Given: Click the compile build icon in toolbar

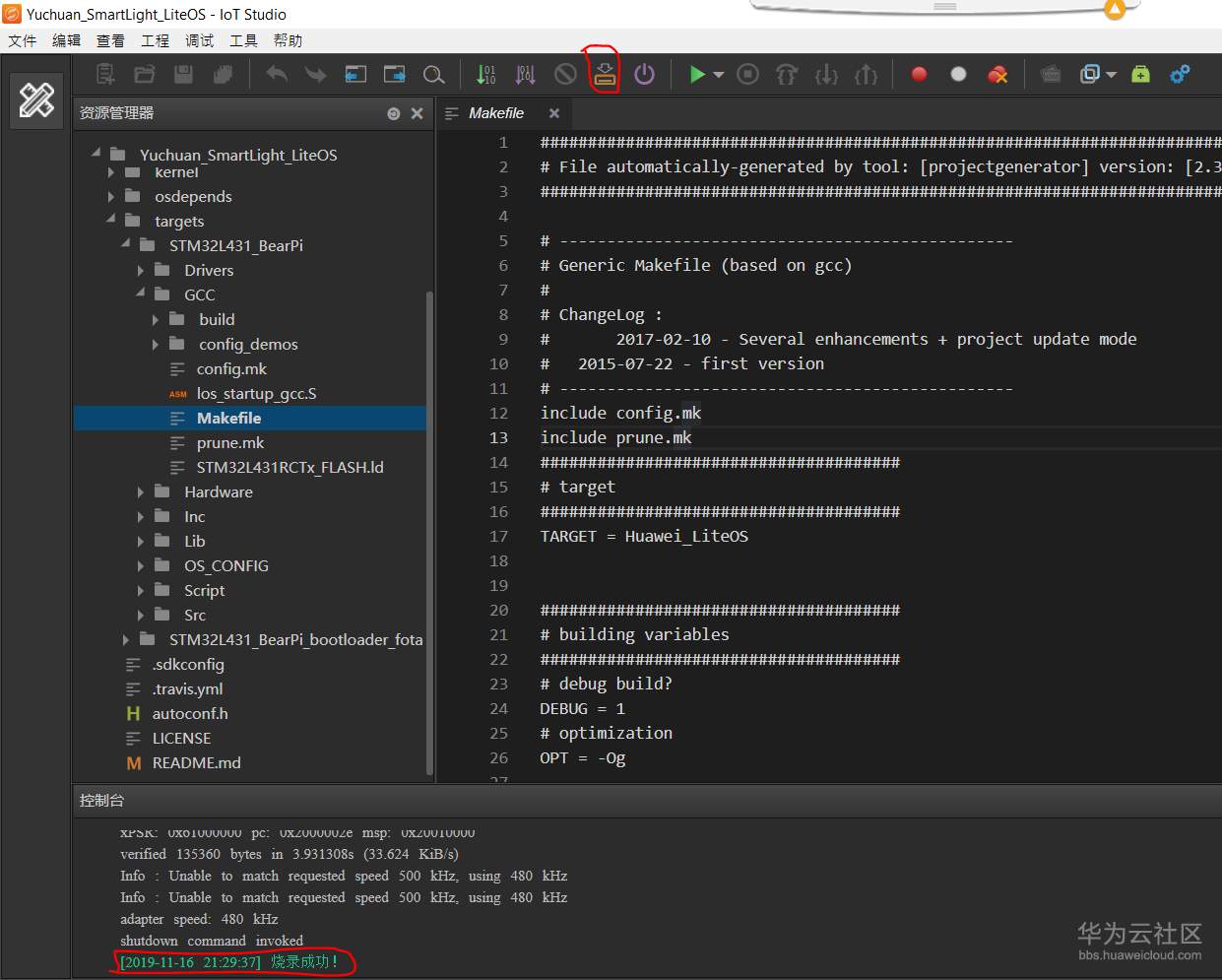Looking at the screenshot, I should [486, 74].
